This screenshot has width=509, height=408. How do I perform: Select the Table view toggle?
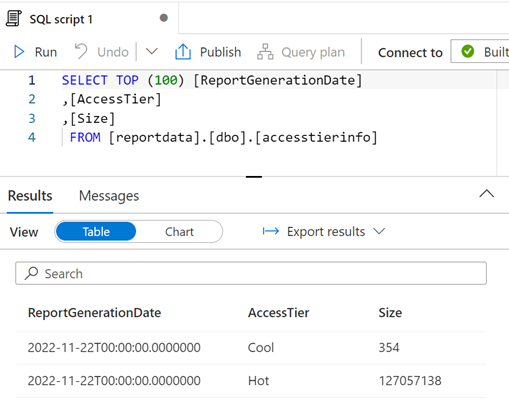coord(96,232)
